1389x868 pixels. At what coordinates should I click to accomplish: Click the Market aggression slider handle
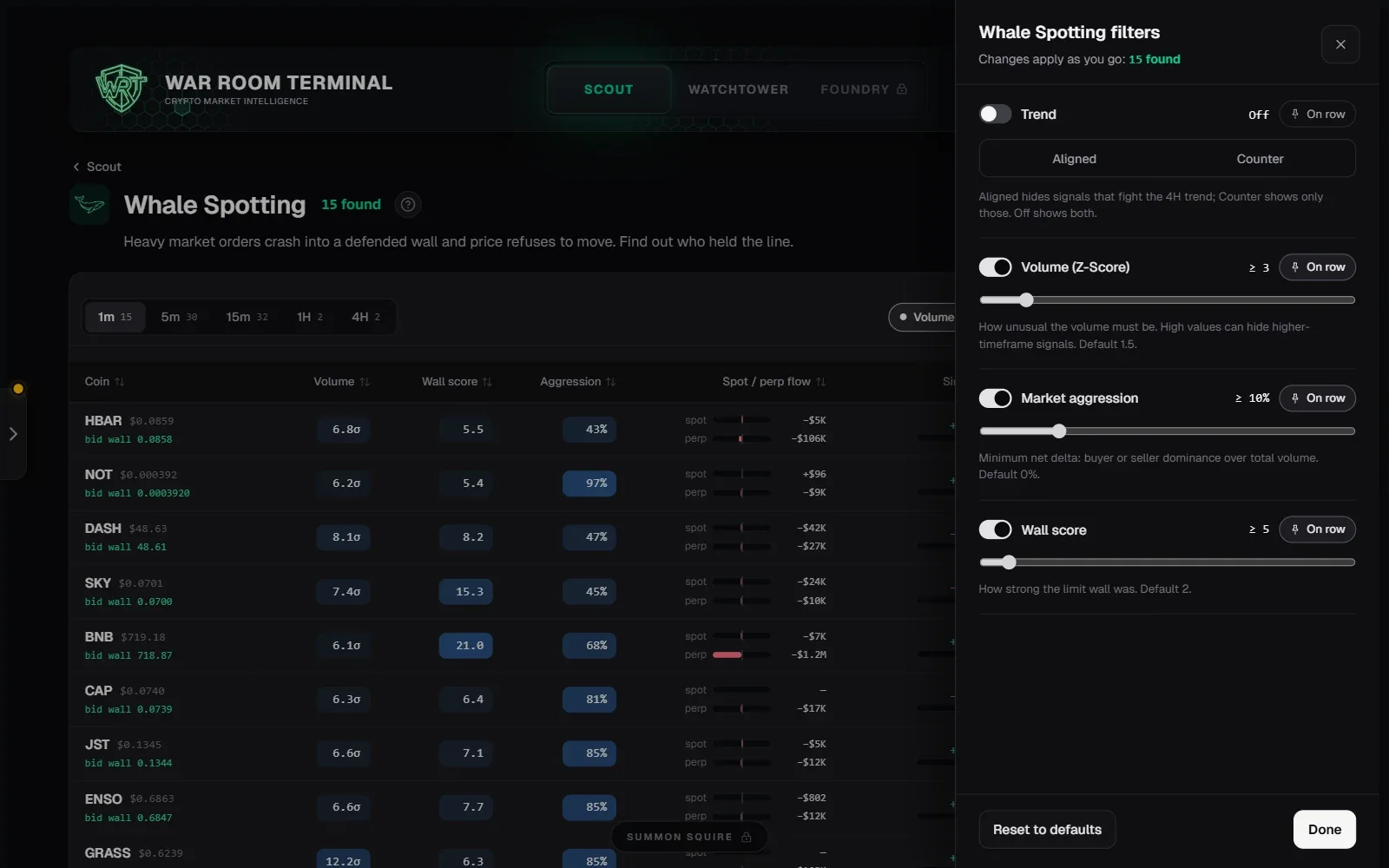(x=1058, y=431)
